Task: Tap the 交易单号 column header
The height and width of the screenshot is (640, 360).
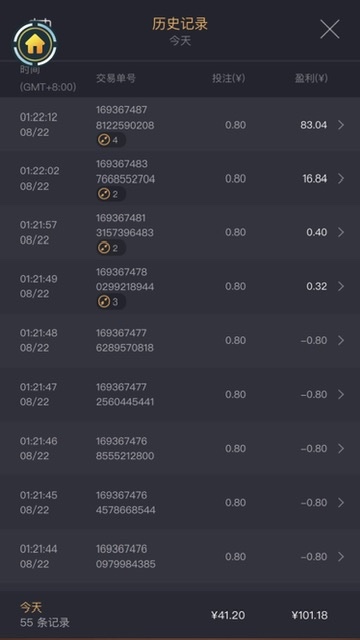Action: [116, 78]
